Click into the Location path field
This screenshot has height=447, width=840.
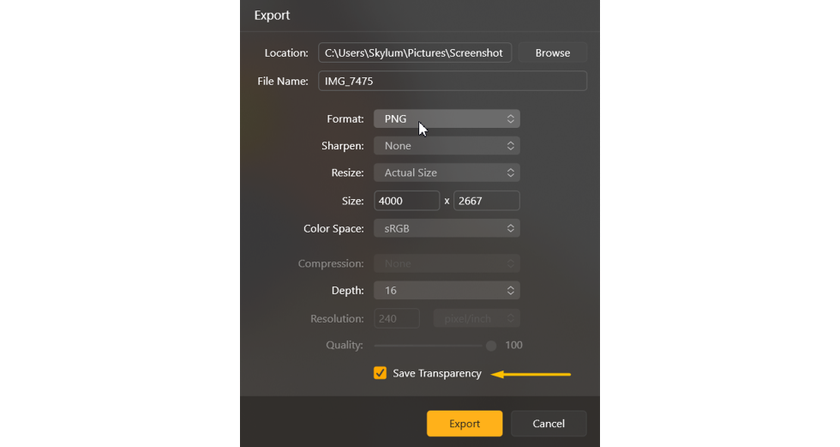tap(415, 53)
